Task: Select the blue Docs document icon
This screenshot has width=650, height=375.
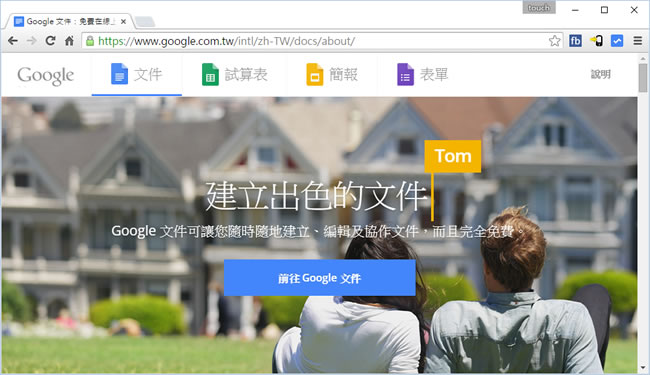Action: 119,74
